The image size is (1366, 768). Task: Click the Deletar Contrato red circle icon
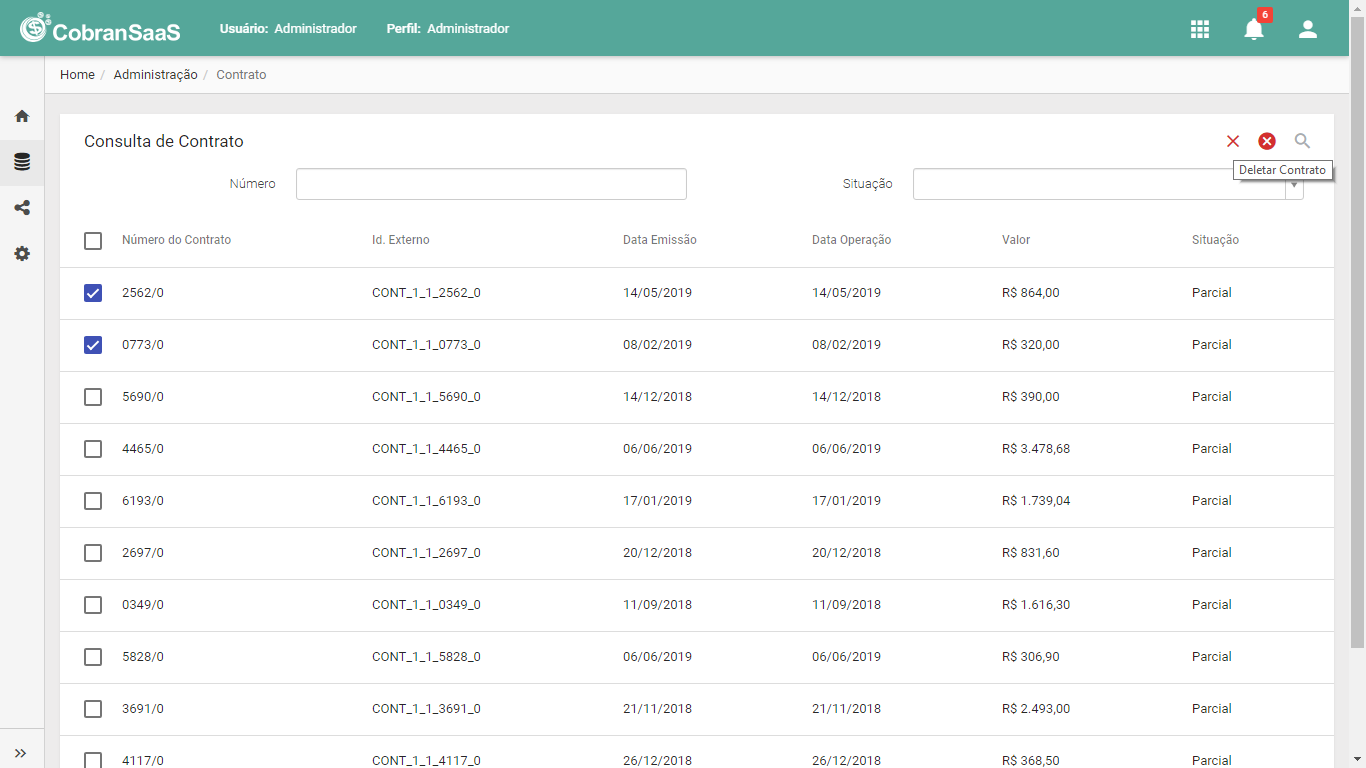1267,141
